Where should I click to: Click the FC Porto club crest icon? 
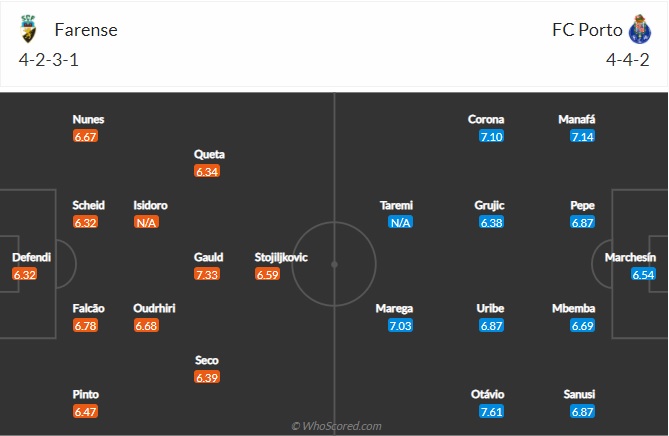639,29
